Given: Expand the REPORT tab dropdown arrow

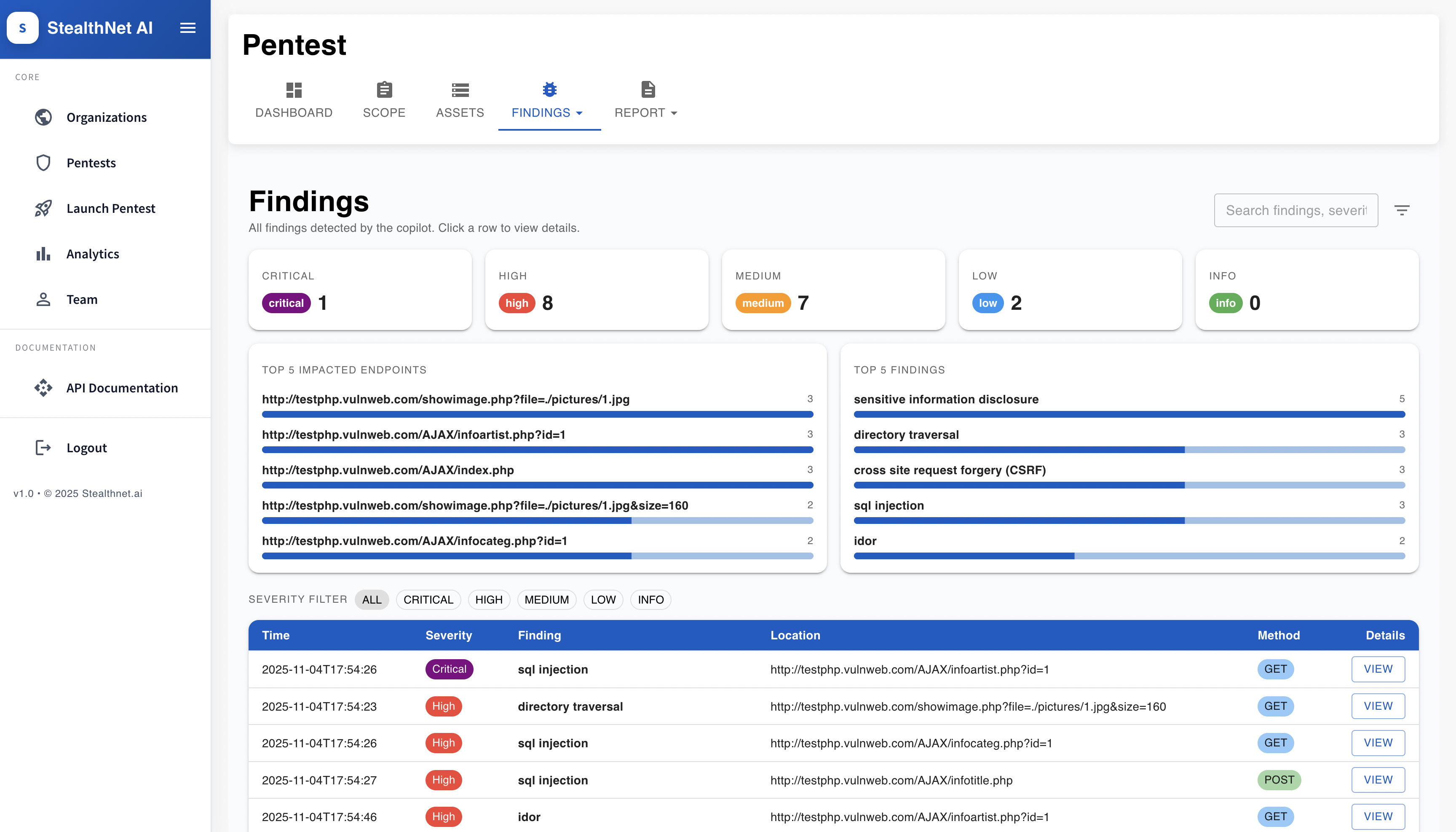Looking at the screenshot, I should tap(674, 113).
